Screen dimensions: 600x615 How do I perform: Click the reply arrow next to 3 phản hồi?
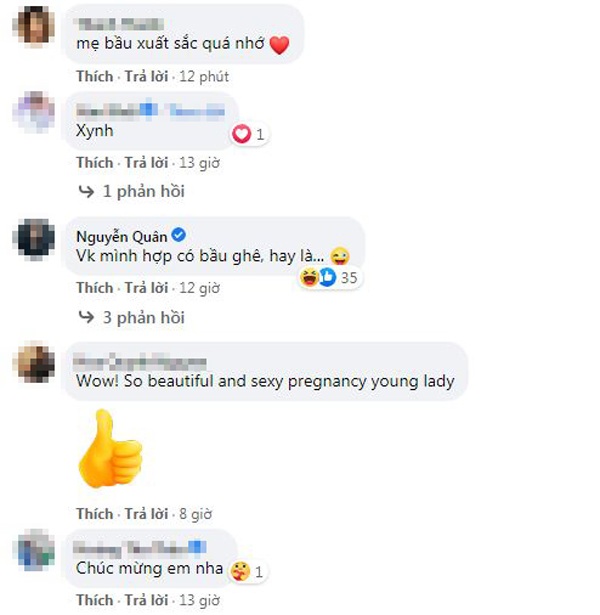coord(86,317)
